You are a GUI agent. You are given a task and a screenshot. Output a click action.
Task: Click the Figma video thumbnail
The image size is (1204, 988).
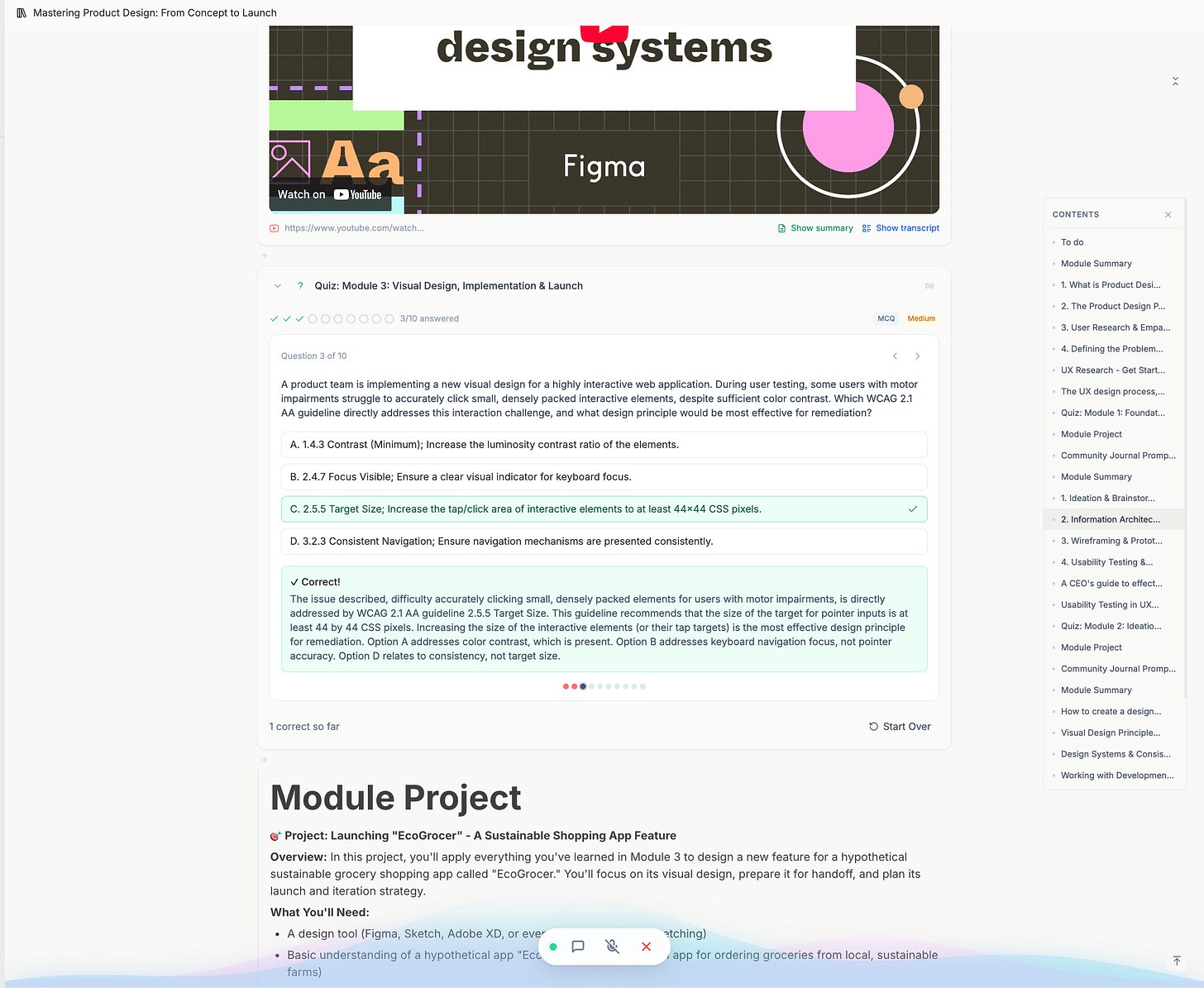(x=604, y=120)
